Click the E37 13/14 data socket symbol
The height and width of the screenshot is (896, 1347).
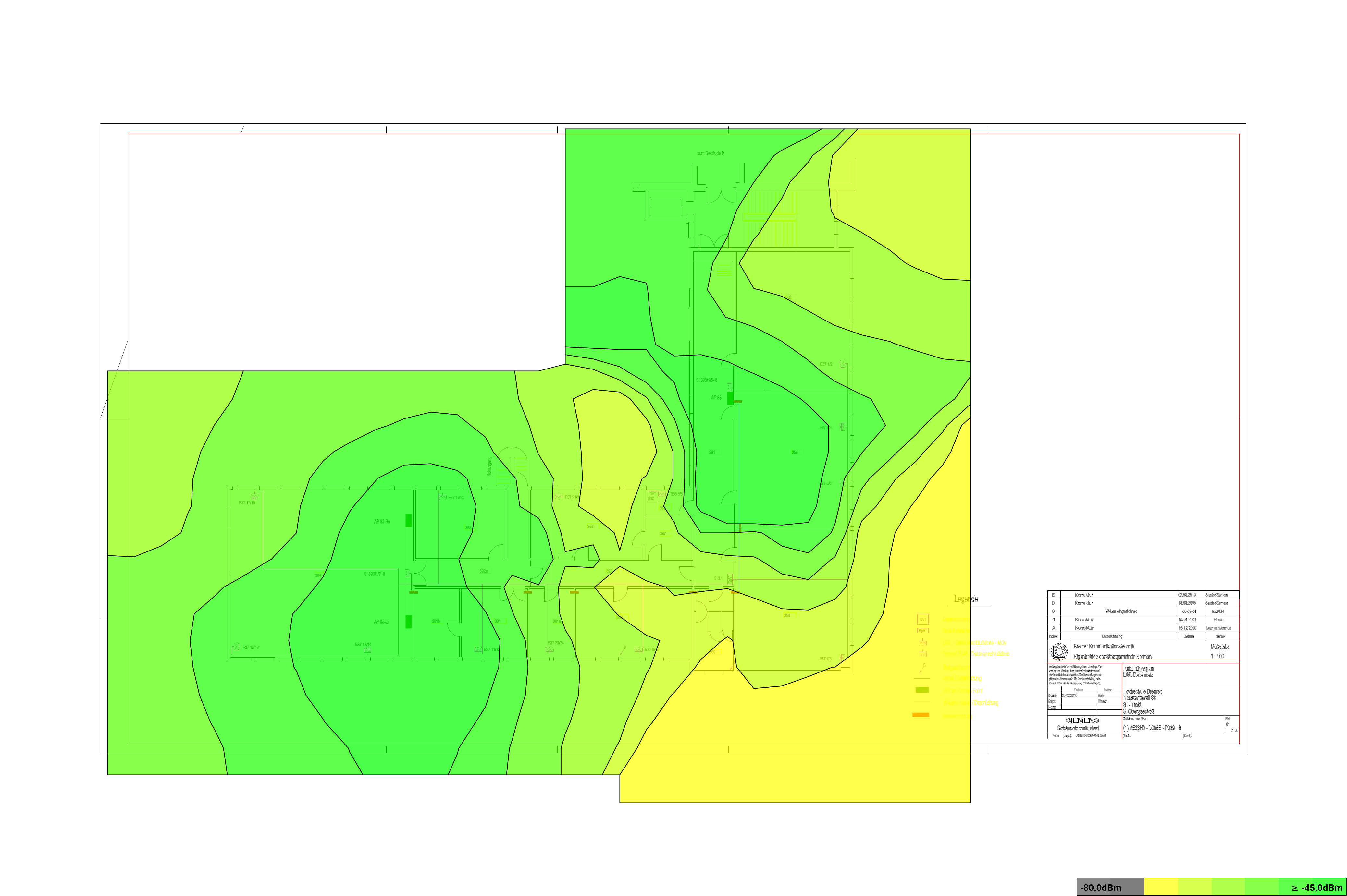[367, 650]
